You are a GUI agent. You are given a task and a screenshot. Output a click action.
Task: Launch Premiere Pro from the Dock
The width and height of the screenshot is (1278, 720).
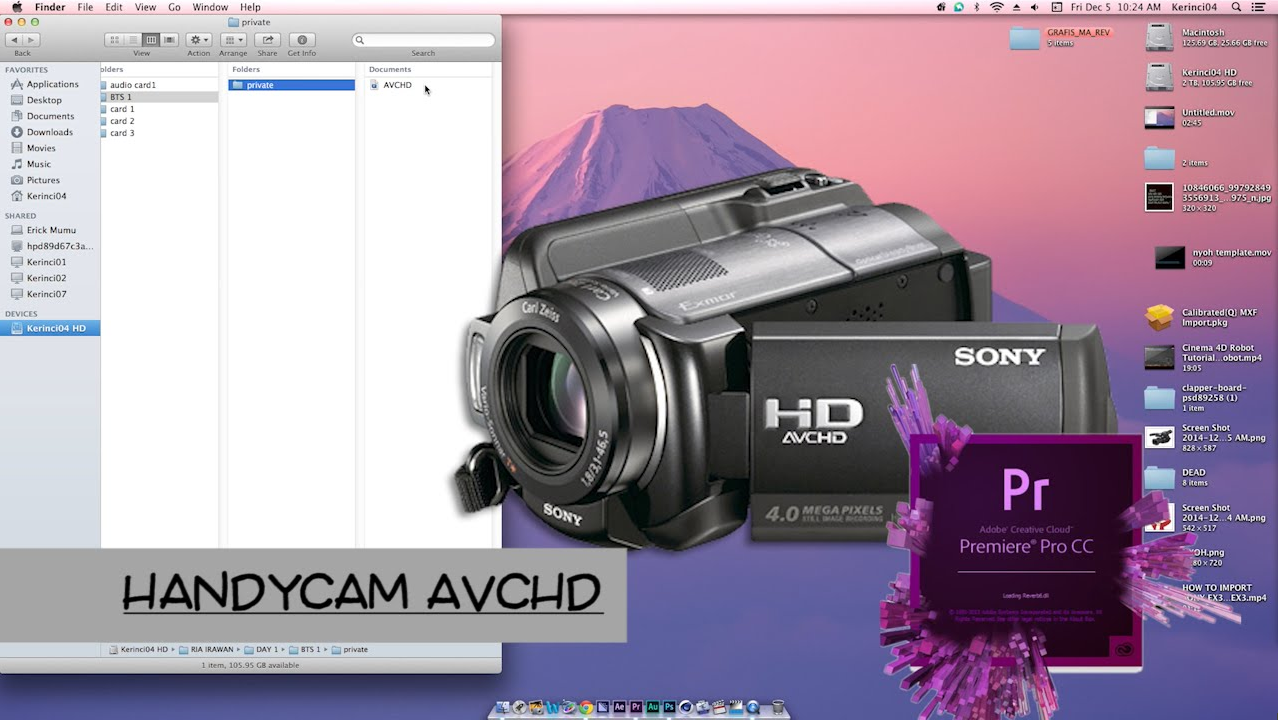click(636, 707)
